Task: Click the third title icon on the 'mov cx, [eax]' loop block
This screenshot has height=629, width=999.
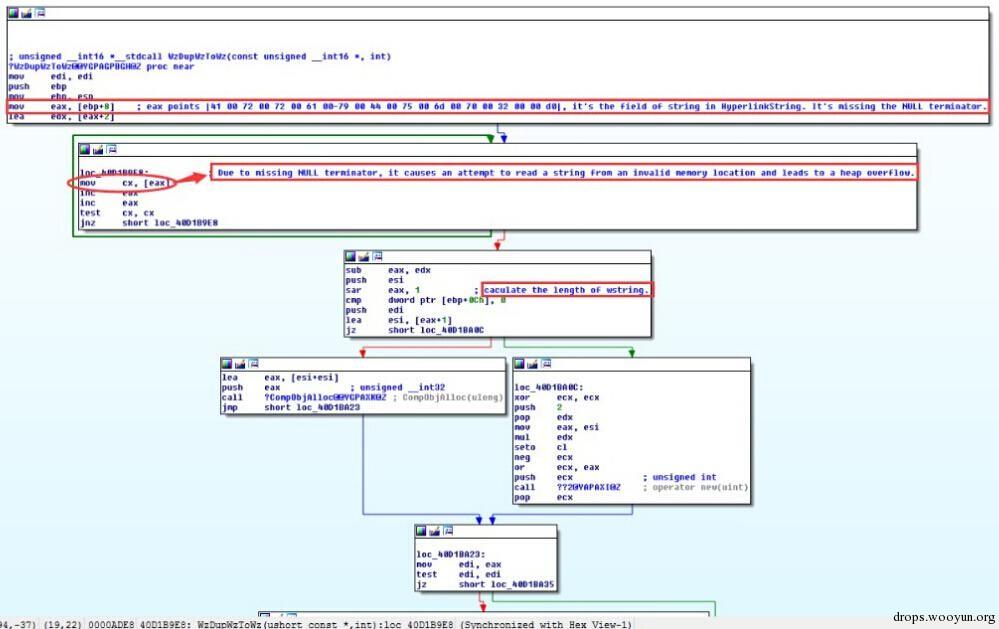Action: 111,149
